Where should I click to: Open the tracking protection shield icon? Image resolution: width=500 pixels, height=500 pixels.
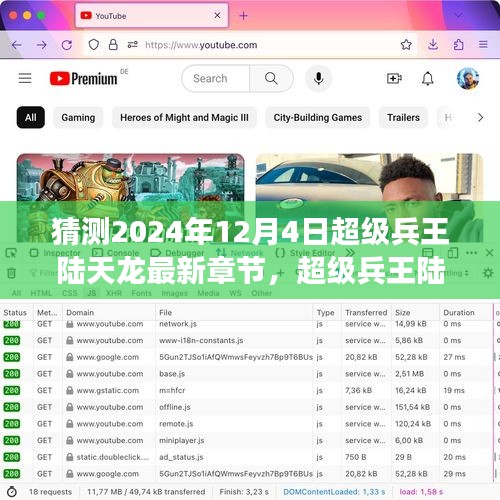pos(94,45)
